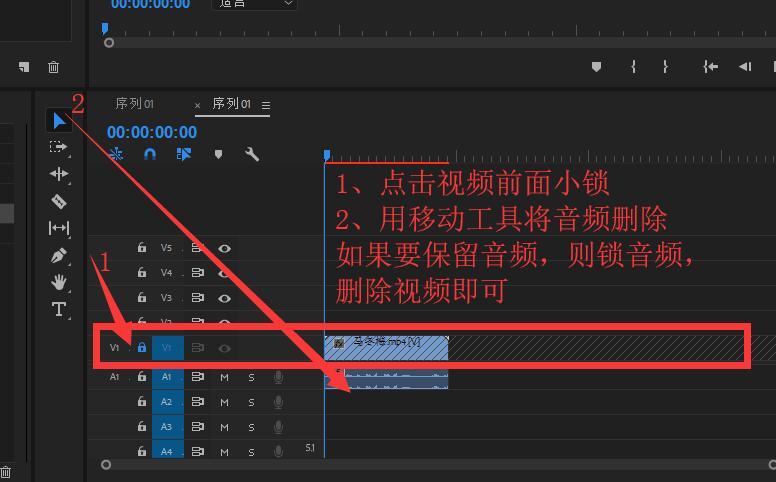This screenshot has height=482, width=776.
Task: Open timeline display settings wrench
Action: pyautogui.click(x=252, y=154)
